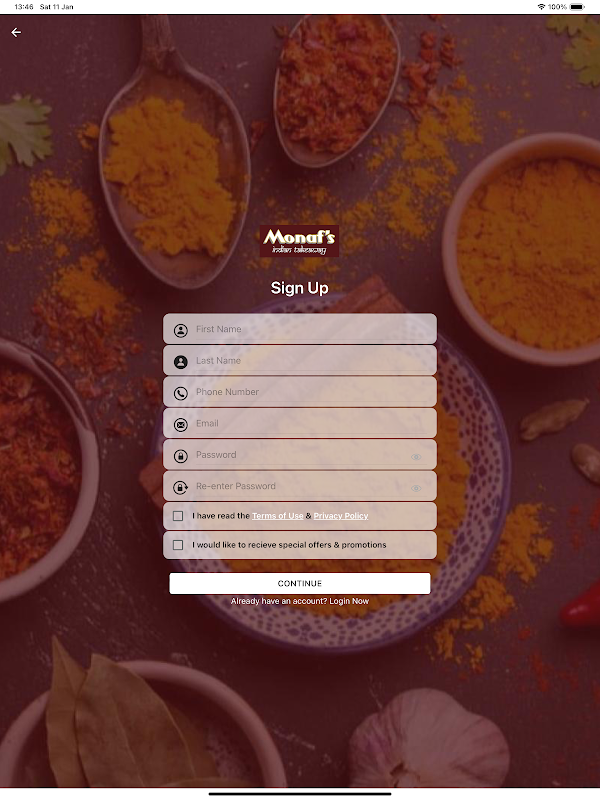This screenshot has width=600, height=800.
Task: Open the Terms of Use link
Action: click(278, 516)
